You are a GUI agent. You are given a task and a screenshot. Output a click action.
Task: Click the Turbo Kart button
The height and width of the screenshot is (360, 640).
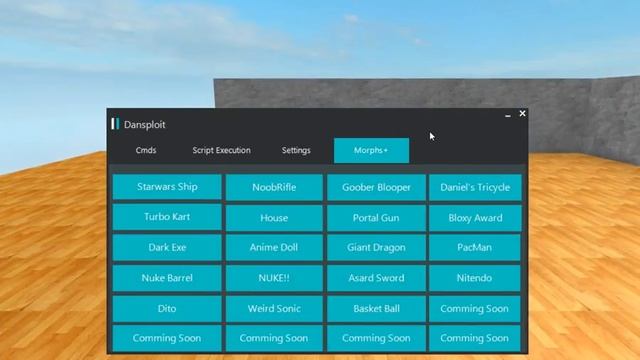[x=167, y=217]
